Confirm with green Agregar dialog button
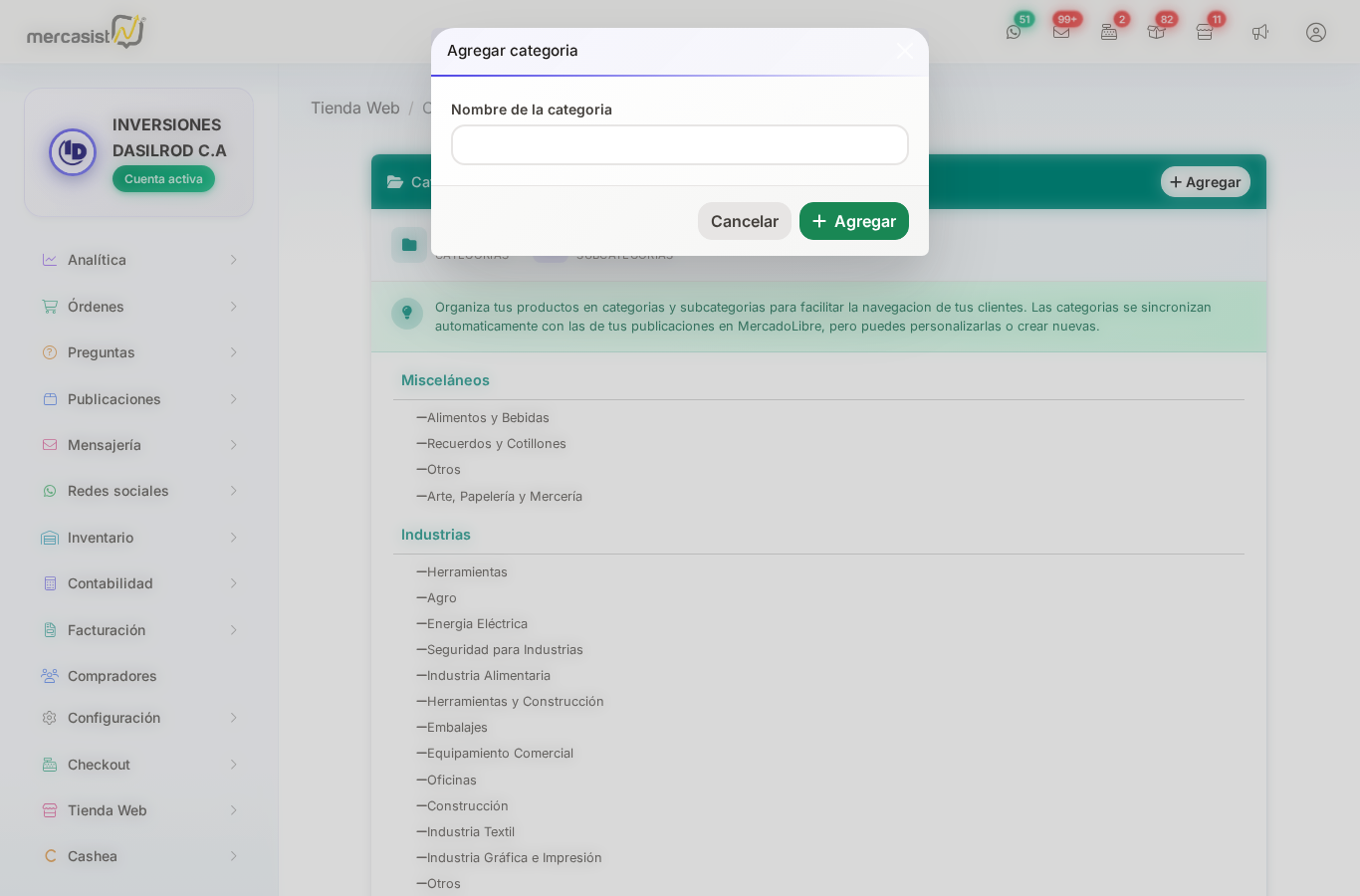 [x=853, y=221]
